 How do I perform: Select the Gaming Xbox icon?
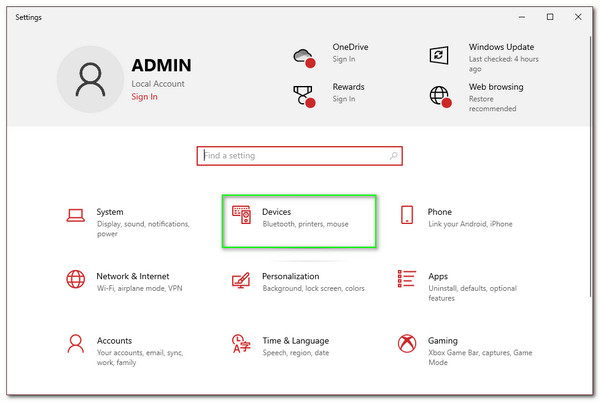407,344
